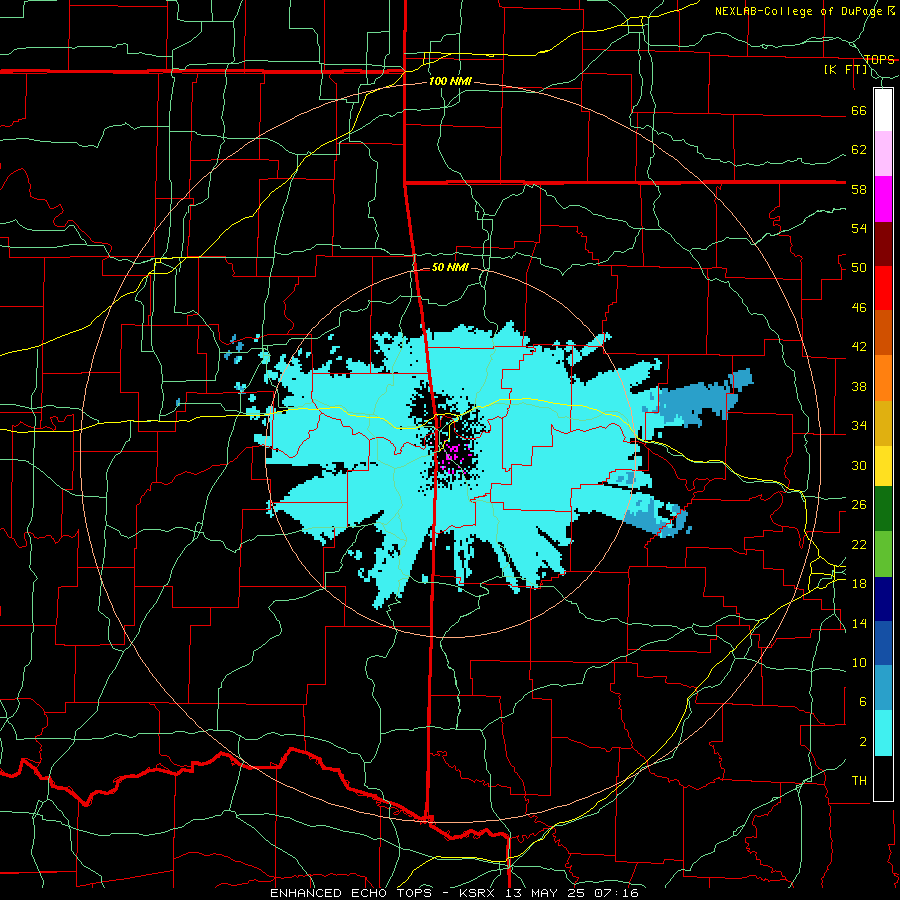Click the legend value 38

(859, 386)
